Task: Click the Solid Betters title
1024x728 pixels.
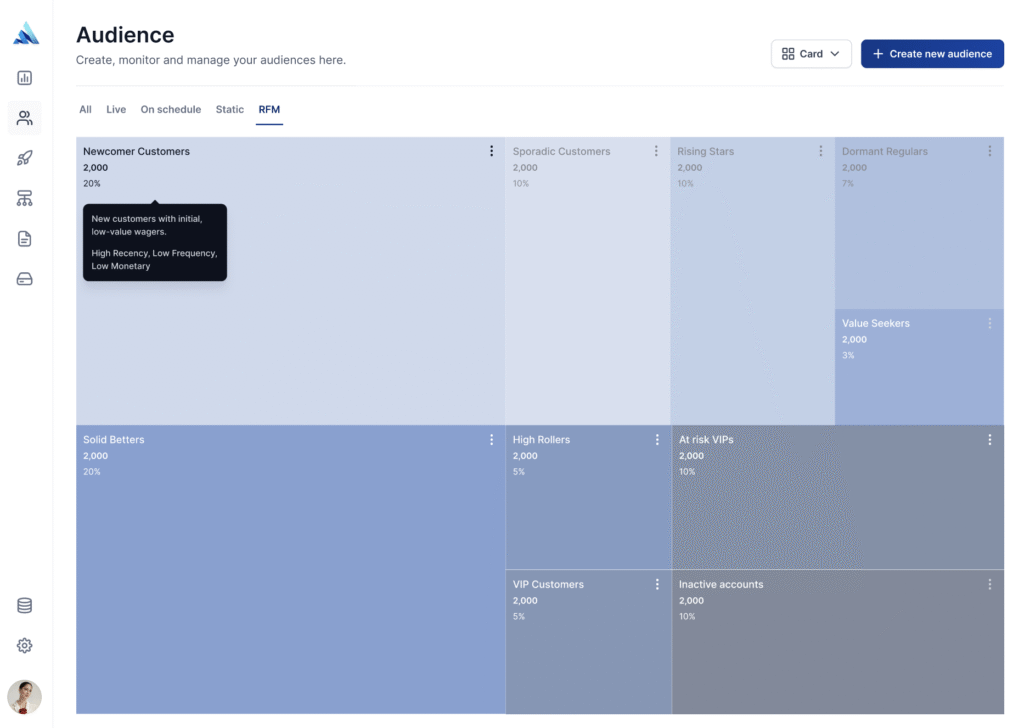Action: tap(114, 439)
